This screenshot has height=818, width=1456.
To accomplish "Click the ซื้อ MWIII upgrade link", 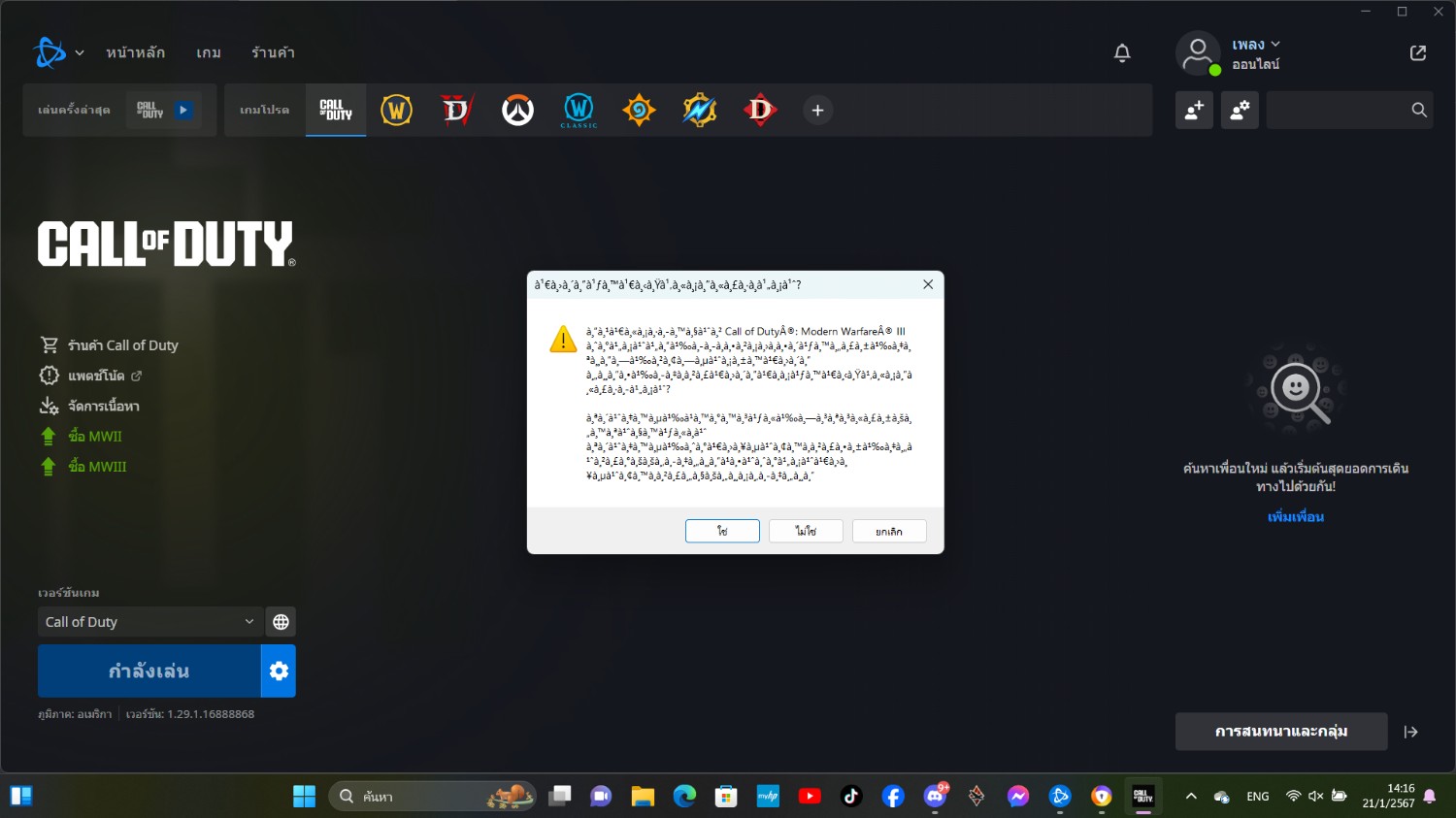I will [83, 467].
